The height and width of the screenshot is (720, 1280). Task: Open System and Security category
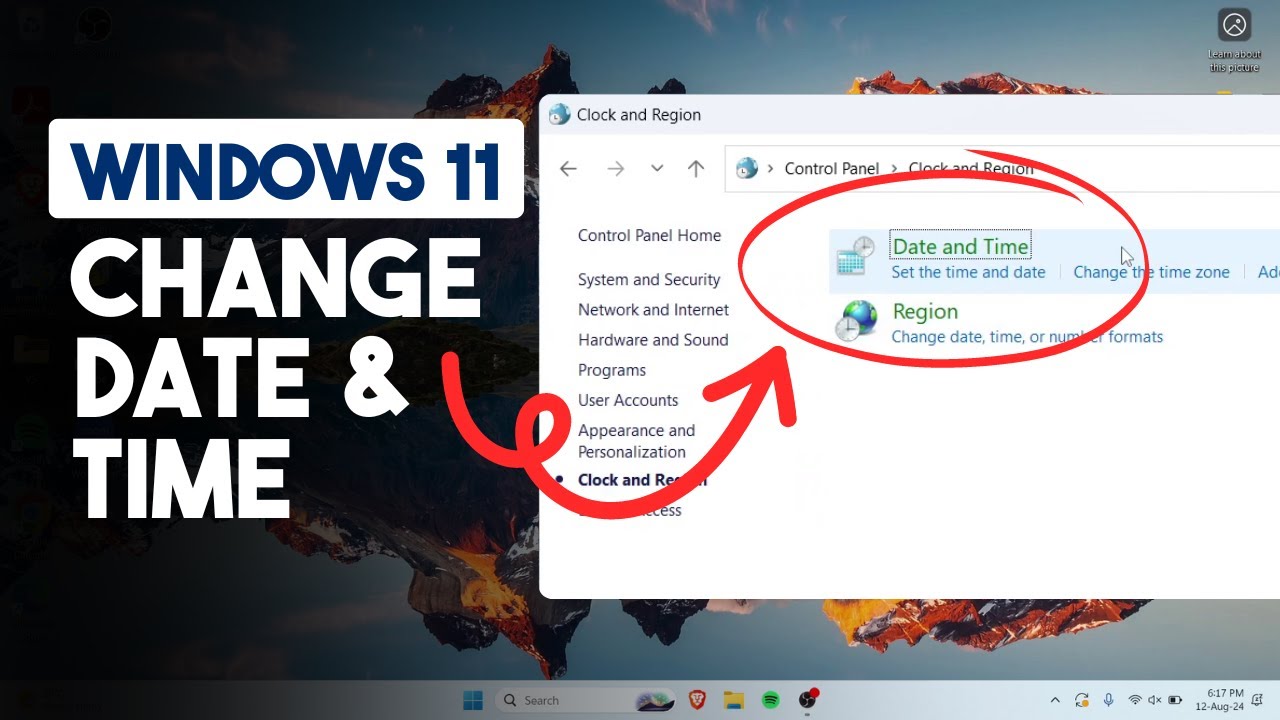coord(649,280)
